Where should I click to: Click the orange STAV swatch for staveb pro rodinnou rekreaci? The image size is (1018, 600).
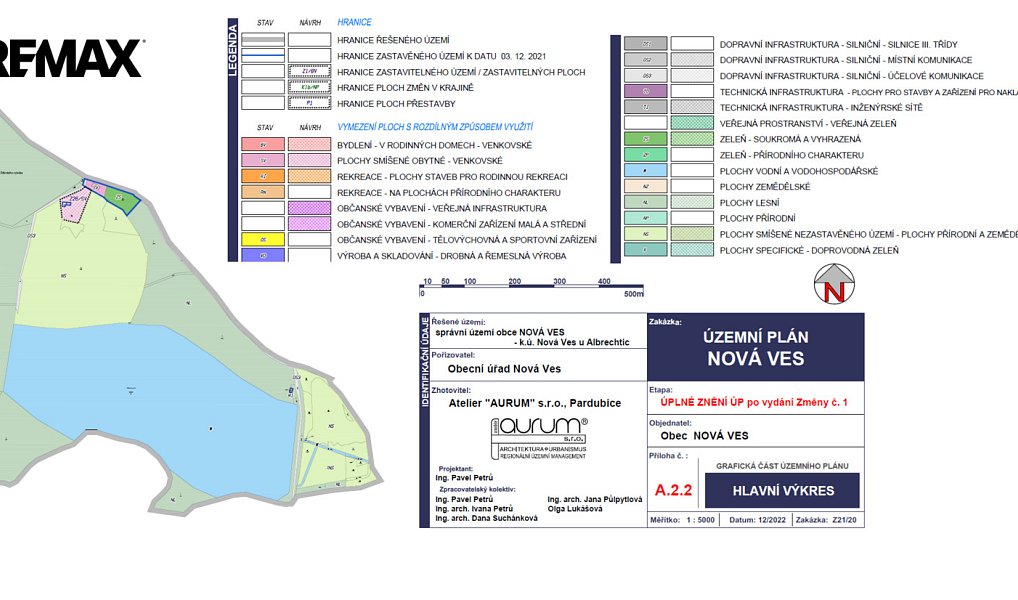pos(263,177)
